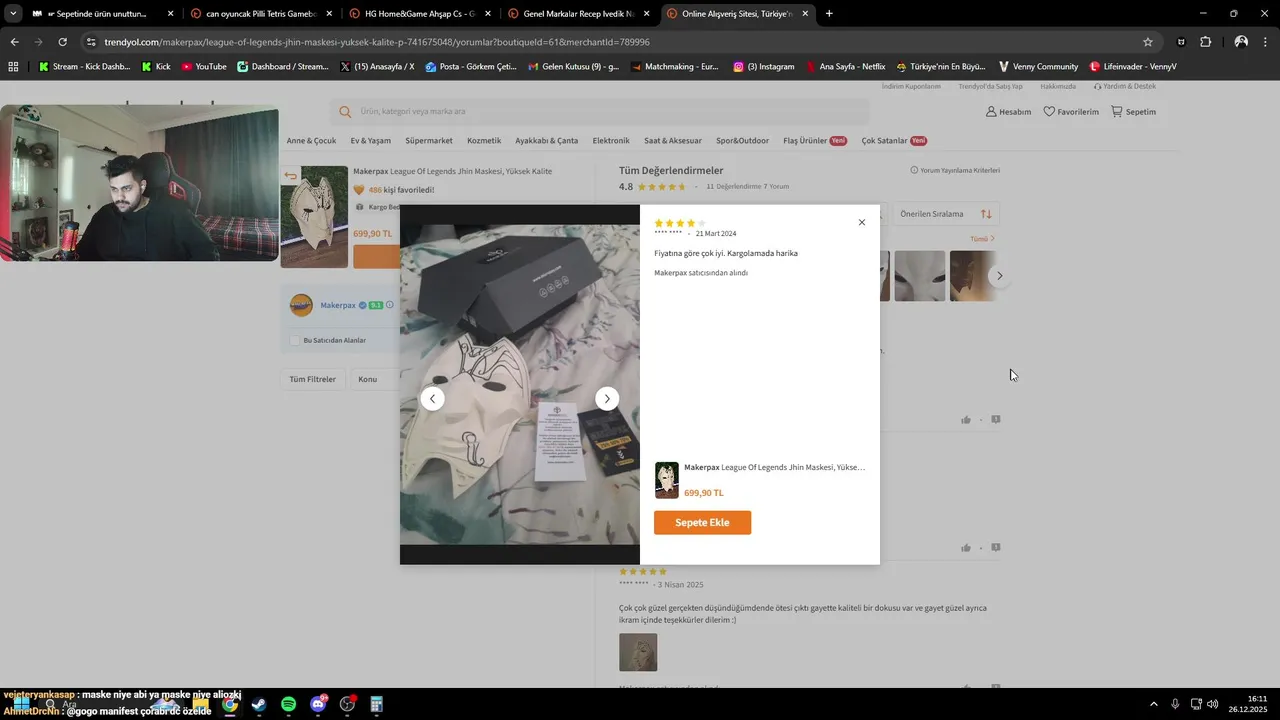
Task: Open Yorum Yayınlama Kriterleri info link
Action: pyautogui.click(x=955, y=170)
